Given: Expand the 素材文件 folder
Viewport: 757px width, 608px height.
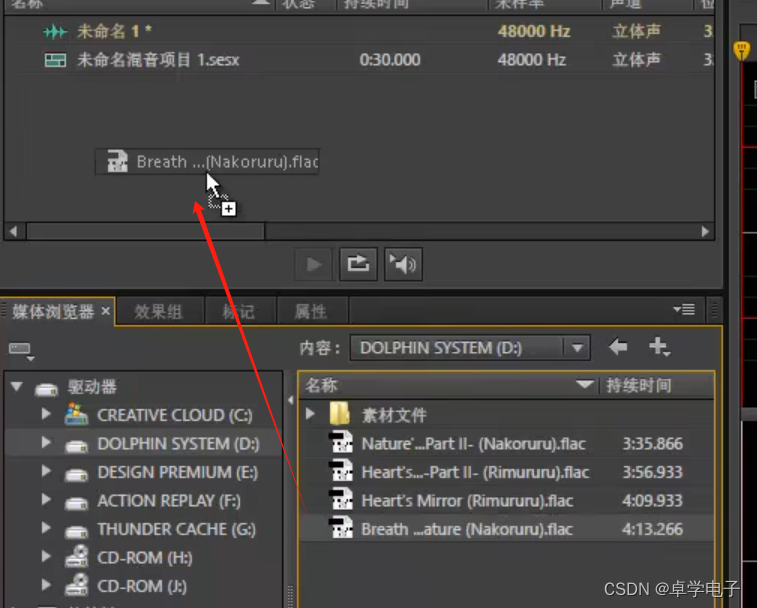Looking at the screenshot, I should [310, 414].
